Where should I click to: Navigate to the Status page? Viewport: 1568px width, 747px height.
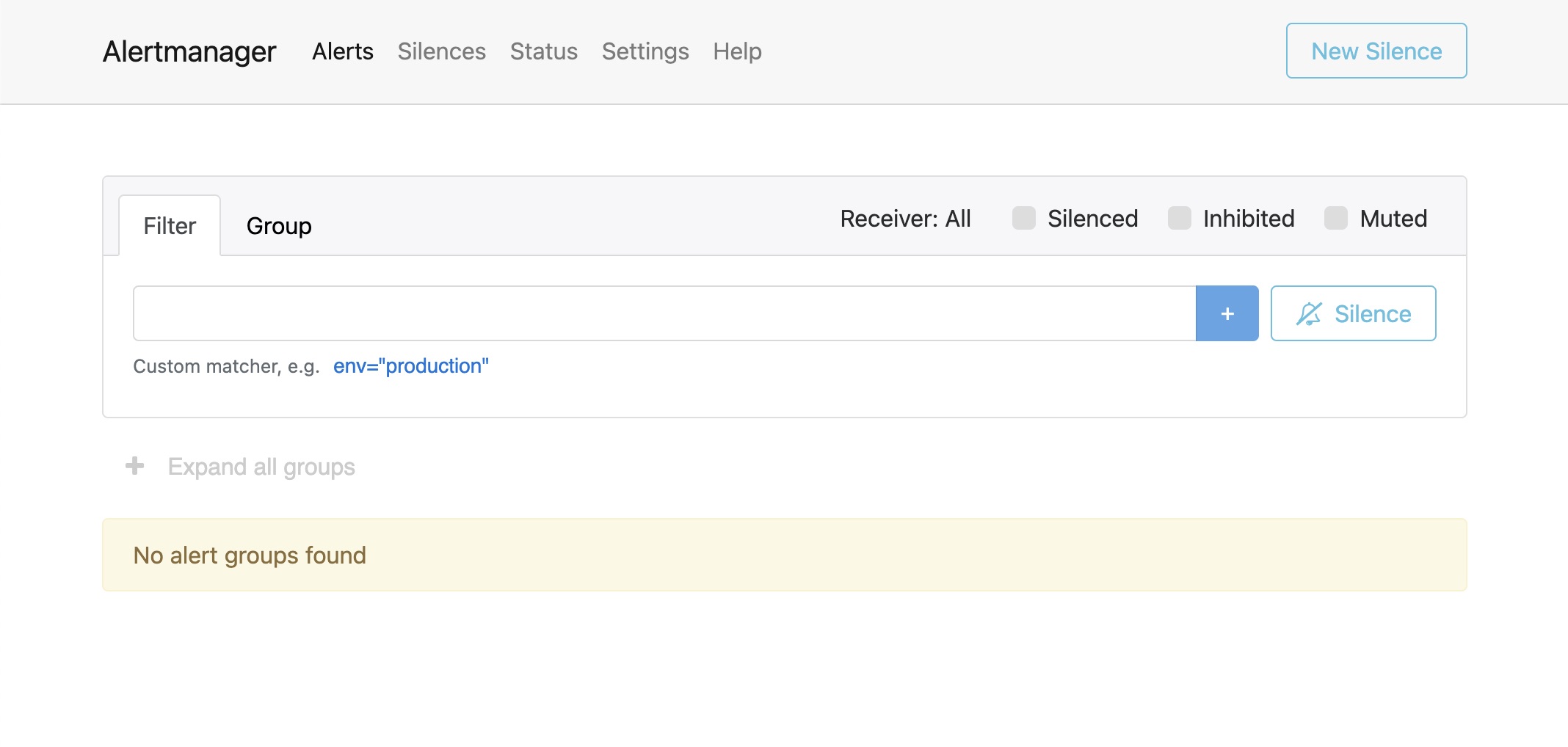[543, 51]
